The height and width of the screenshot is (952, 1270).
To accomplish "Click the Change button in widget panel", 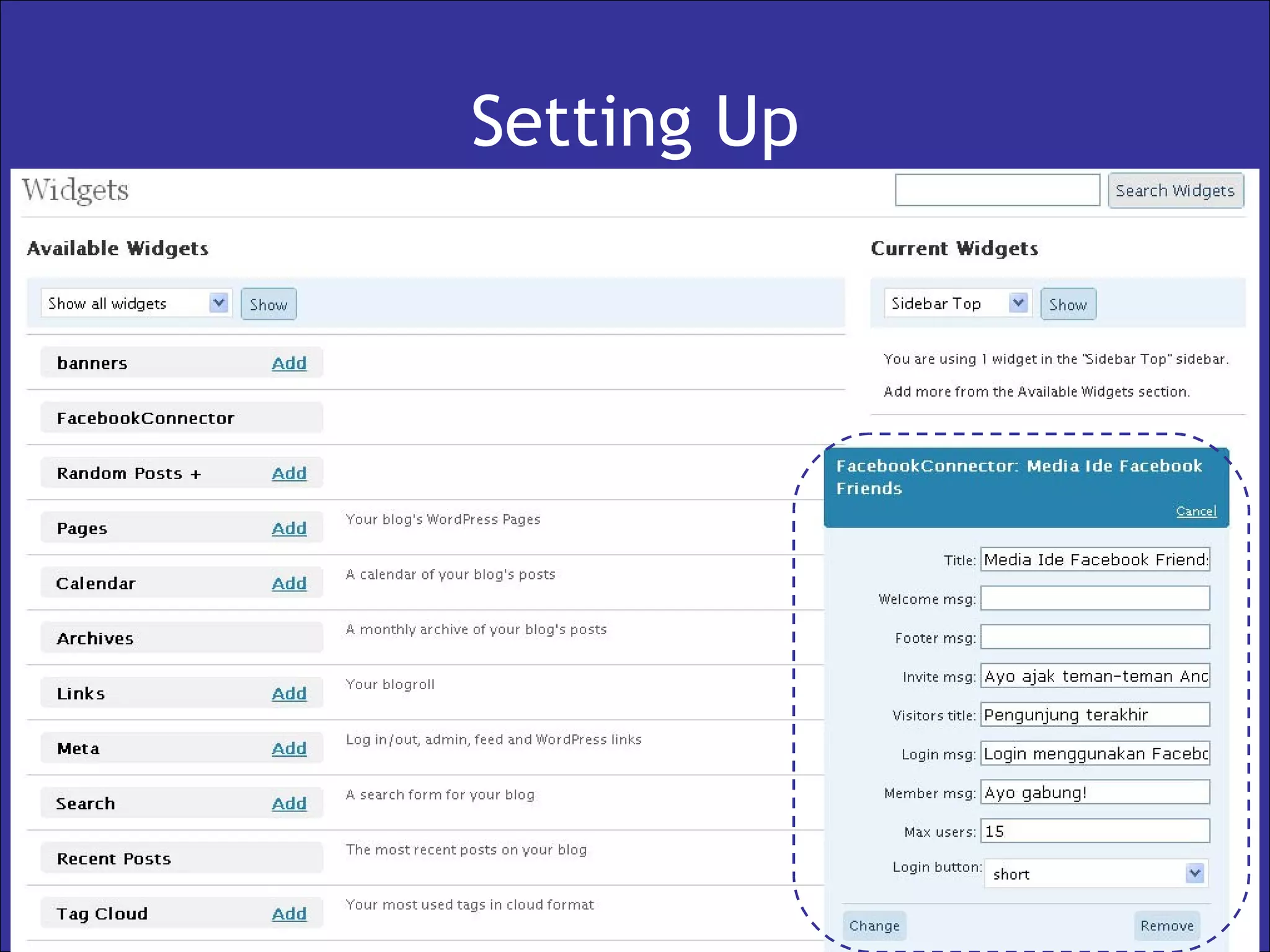I will (874, 926).
